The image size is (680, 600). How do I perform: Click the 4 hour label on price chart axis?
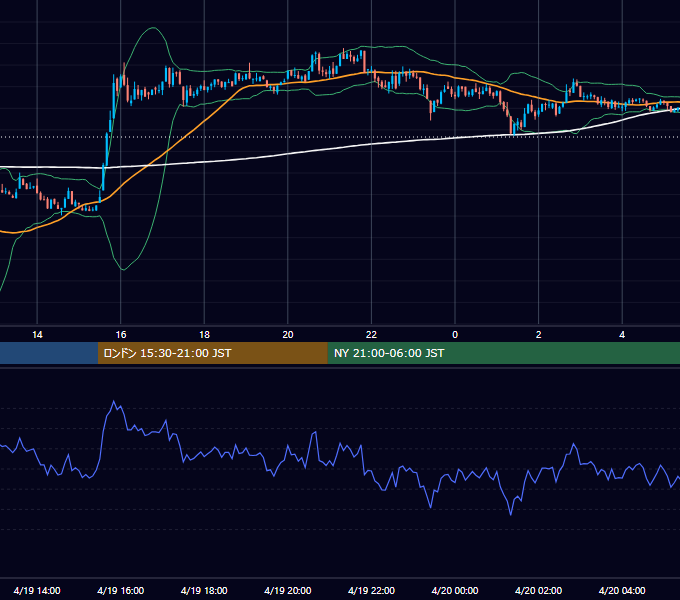(622, 335)
